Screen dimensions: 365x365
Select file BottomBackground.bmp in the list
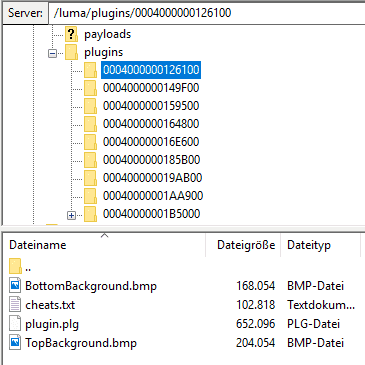pyautogui.click(x=91, y=286)
